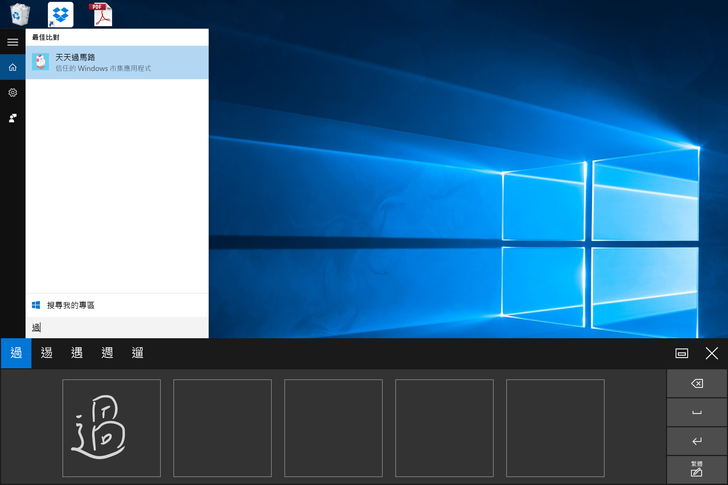Screen dimensions: 728x485
Task: Open the settings gear in search sidebar
Action: [13, 92]
